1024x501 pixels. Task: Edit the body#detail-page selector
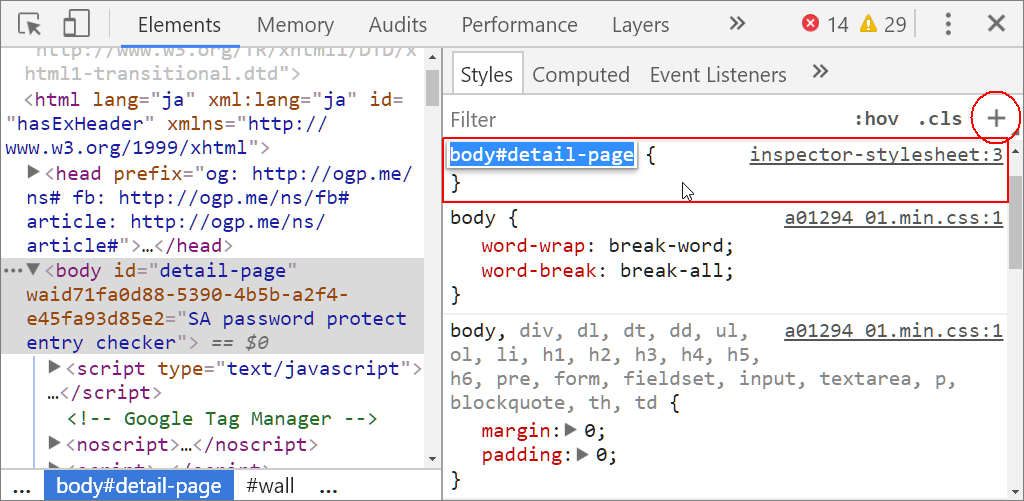pos(542,155)
